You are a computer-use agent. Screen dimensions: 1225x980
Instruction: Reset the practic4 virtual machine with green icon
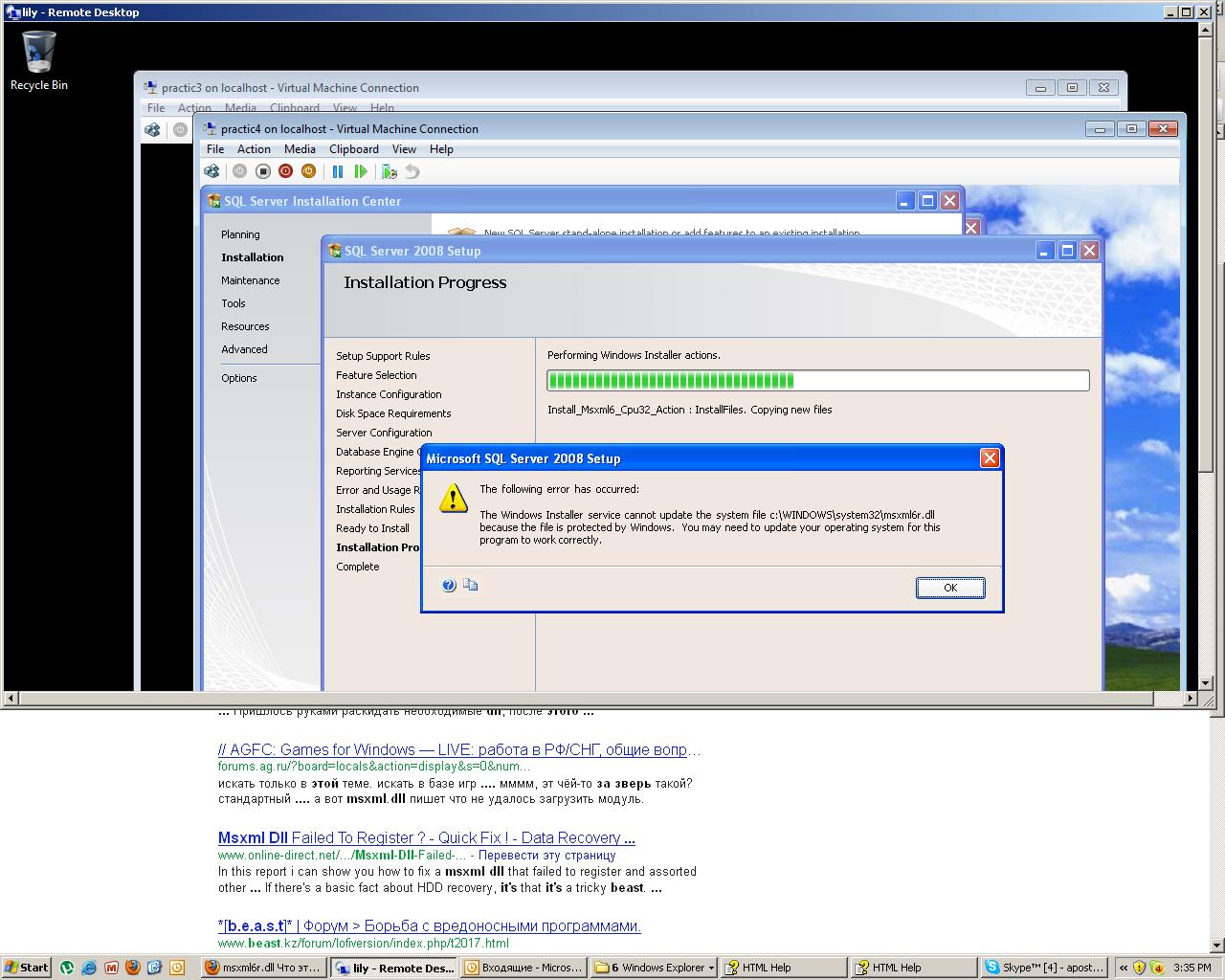(360, 171)
